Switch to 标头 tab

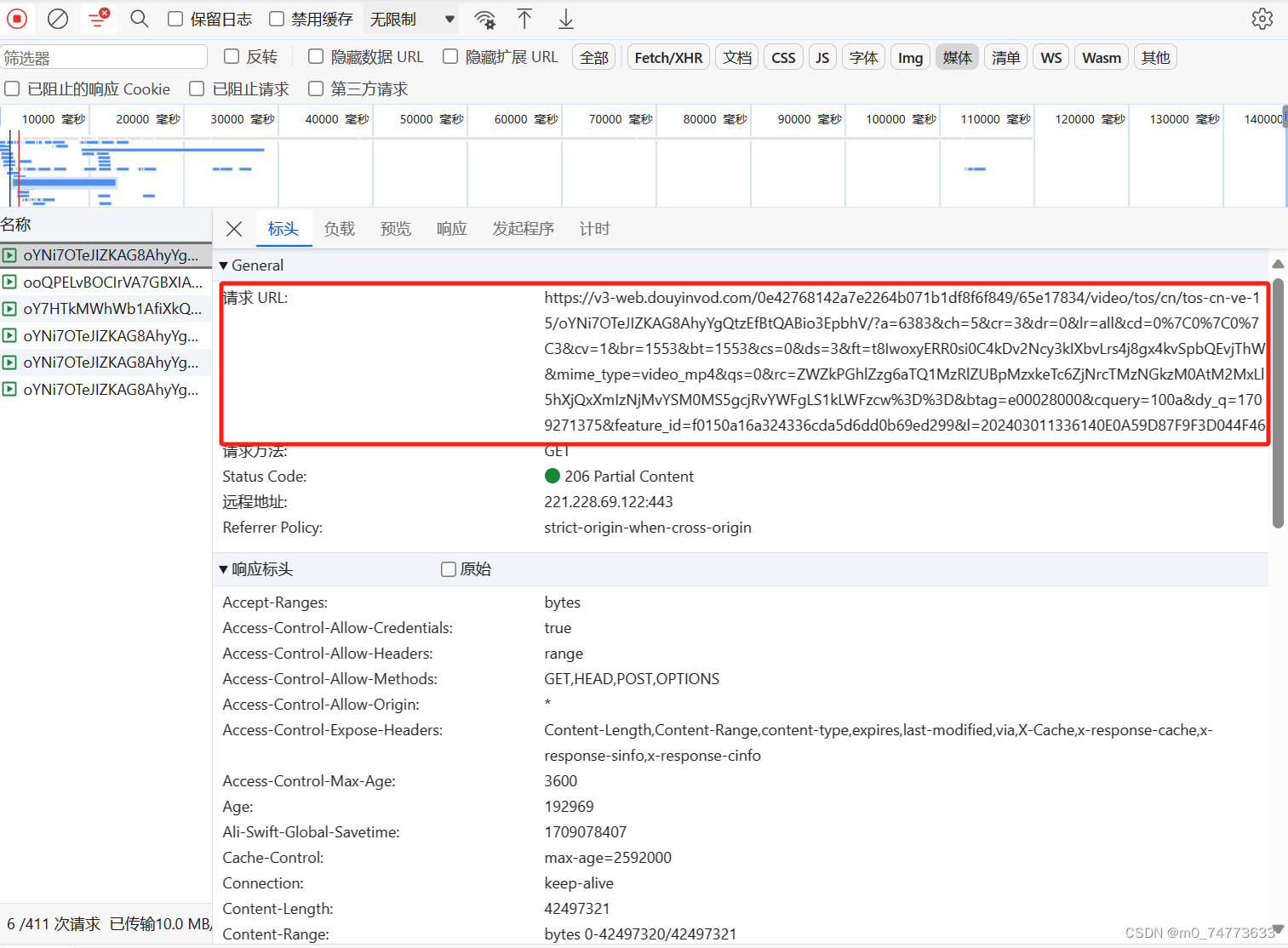tap(283, 229)
